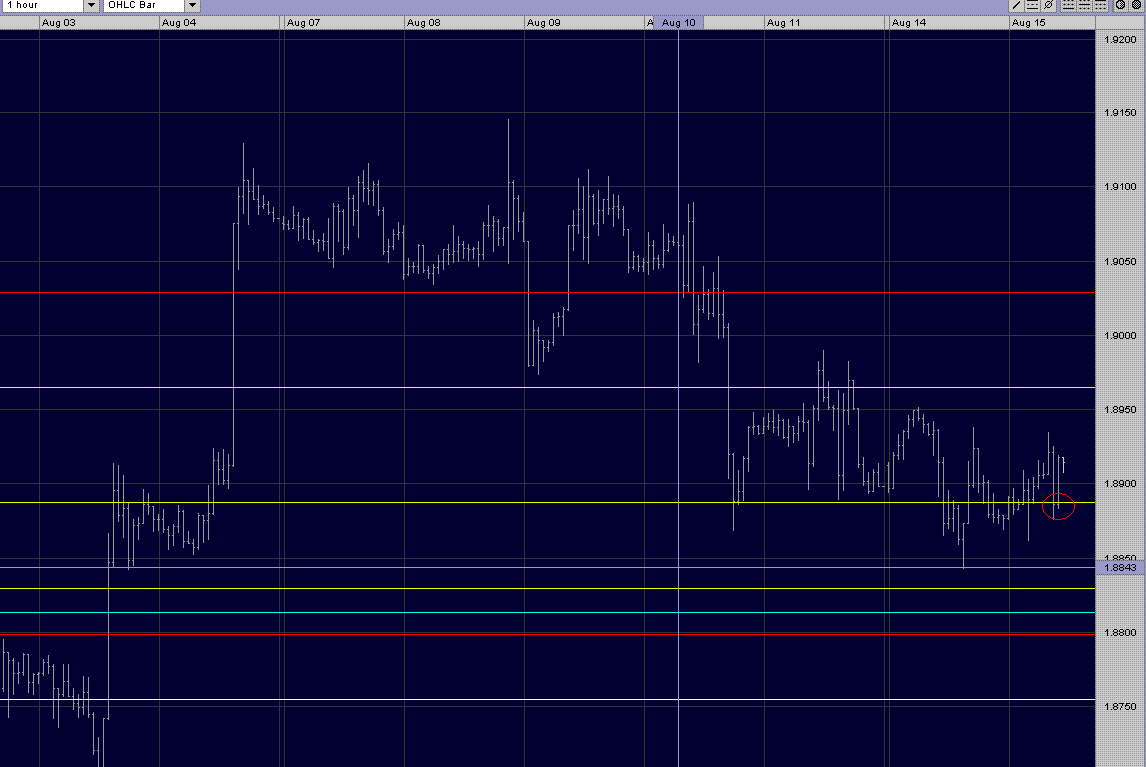Select the upper red horizontal line near 1.9030

[x=547, y=292]
